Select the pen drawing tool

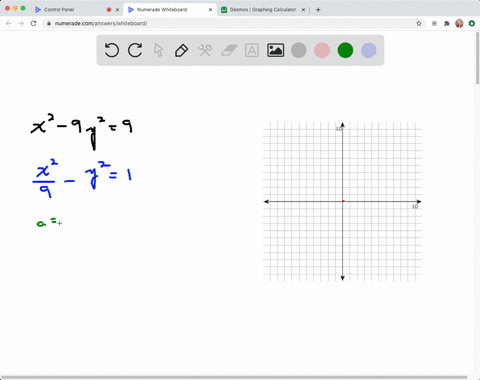[x=181, y=50]
